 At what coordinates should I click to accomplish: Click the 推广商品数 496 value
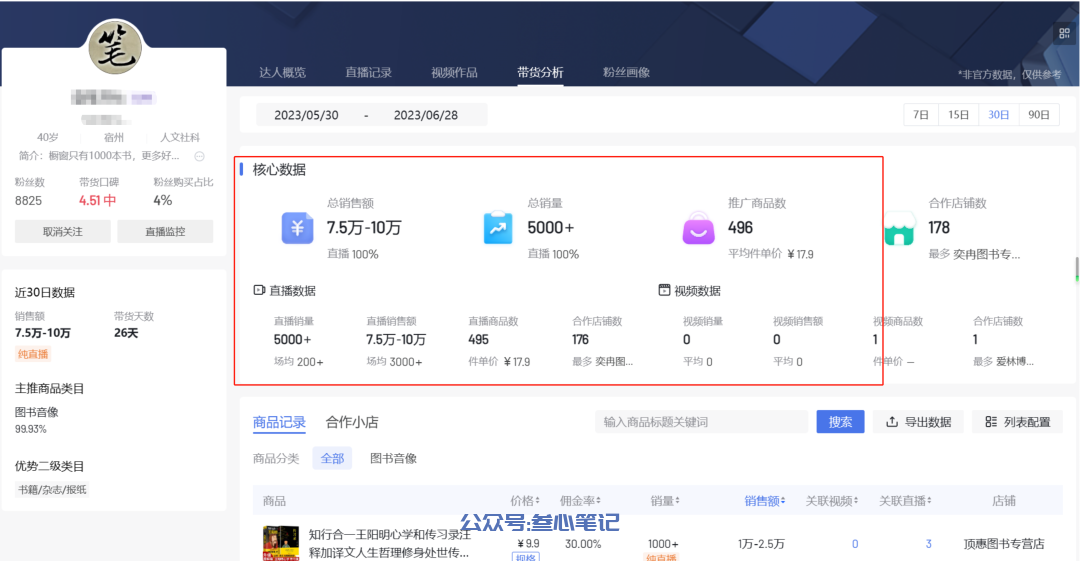(x=740, y=227)
